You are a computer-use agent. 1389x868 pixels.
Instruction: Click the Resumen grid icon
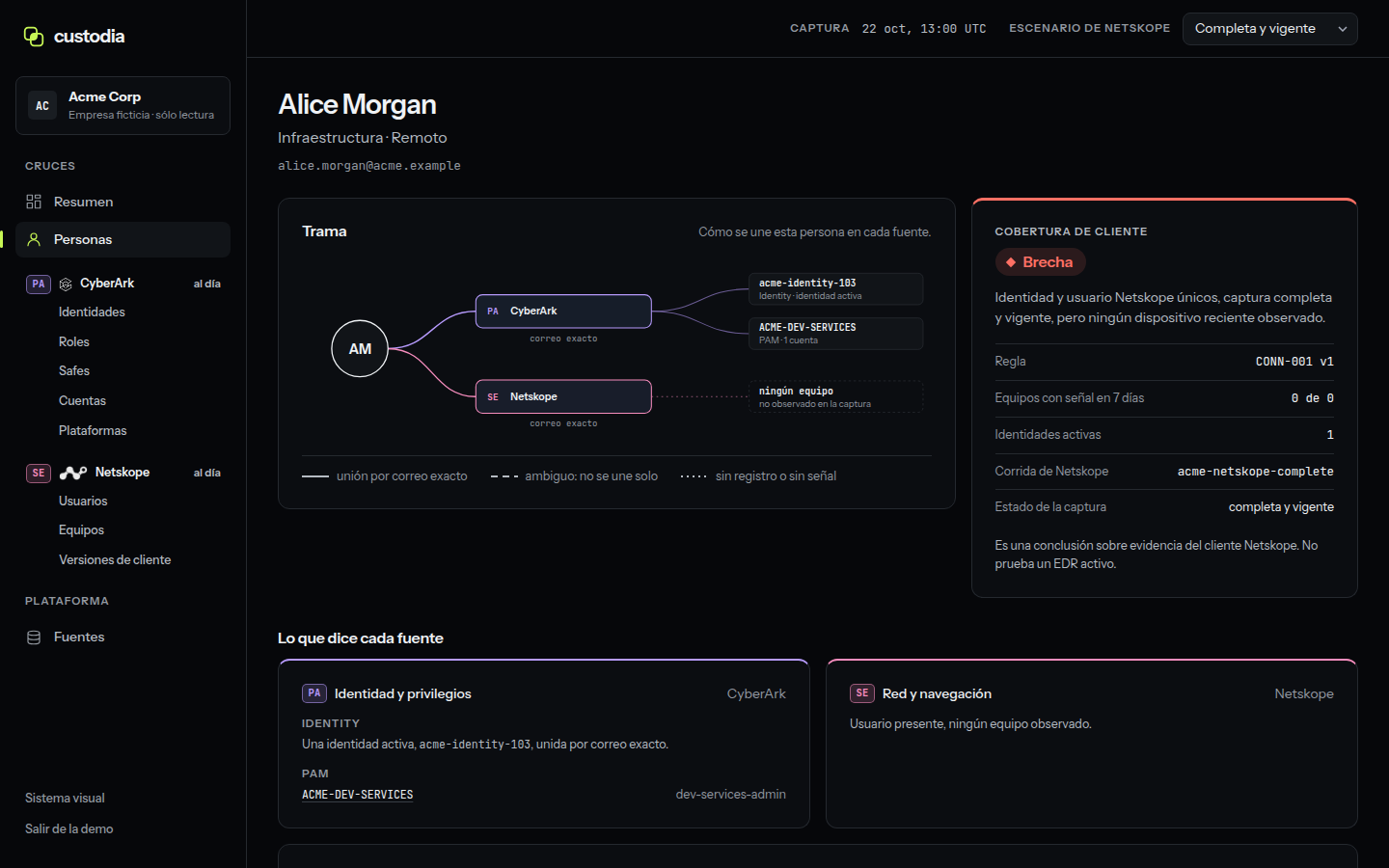(x=34, y=202)
